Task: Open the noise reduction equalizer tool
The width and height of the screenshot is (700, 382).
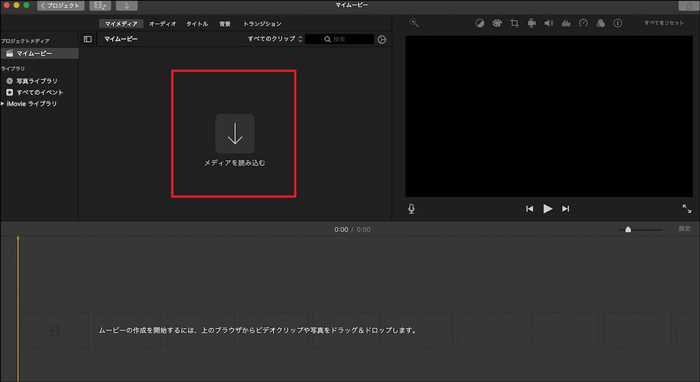Action: tap(566, 23)
